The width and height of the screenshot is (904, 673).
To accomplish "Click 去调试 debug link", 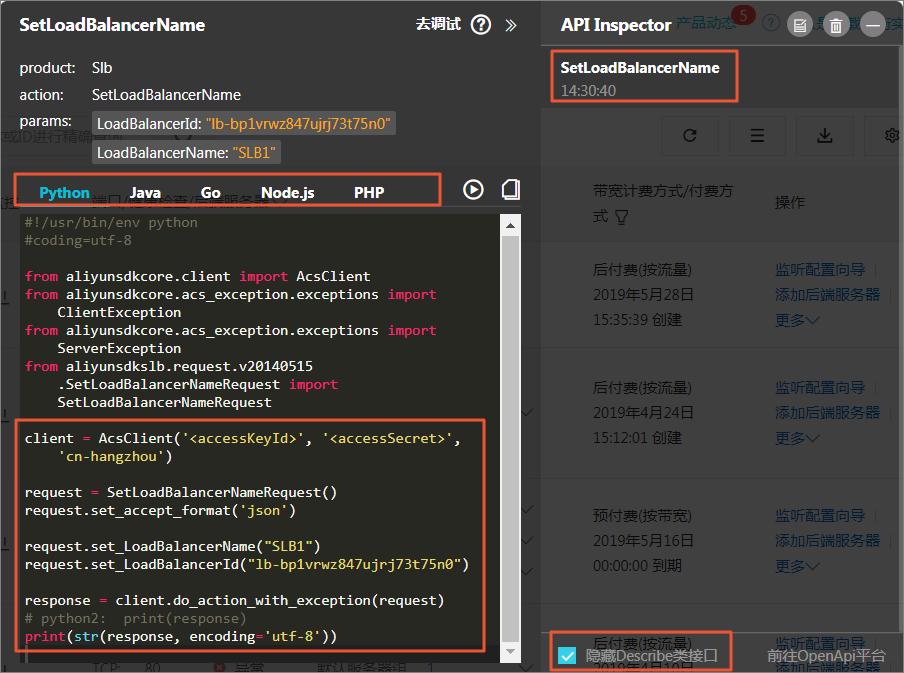I will pyautogui.click(x=438, y=24).
